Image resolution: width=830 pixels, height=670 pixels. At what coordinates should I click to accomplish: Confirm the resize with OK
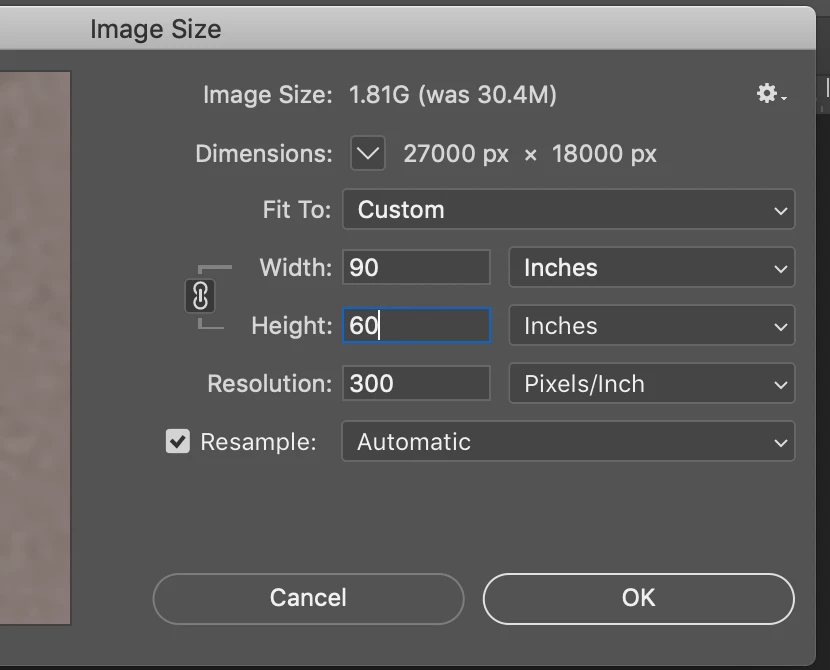(638, 598)
